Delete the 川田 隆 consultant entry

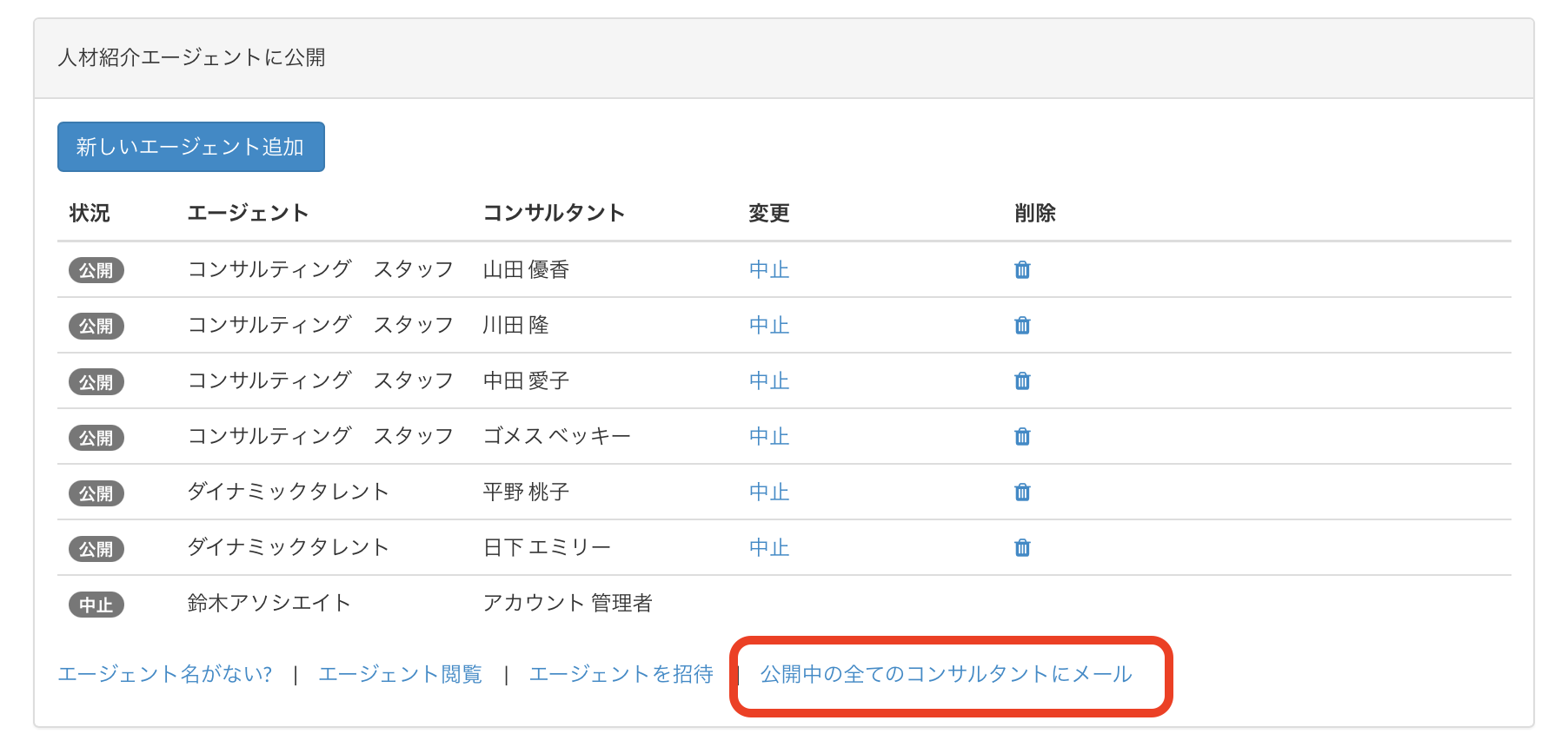(x=1022, y=326)
